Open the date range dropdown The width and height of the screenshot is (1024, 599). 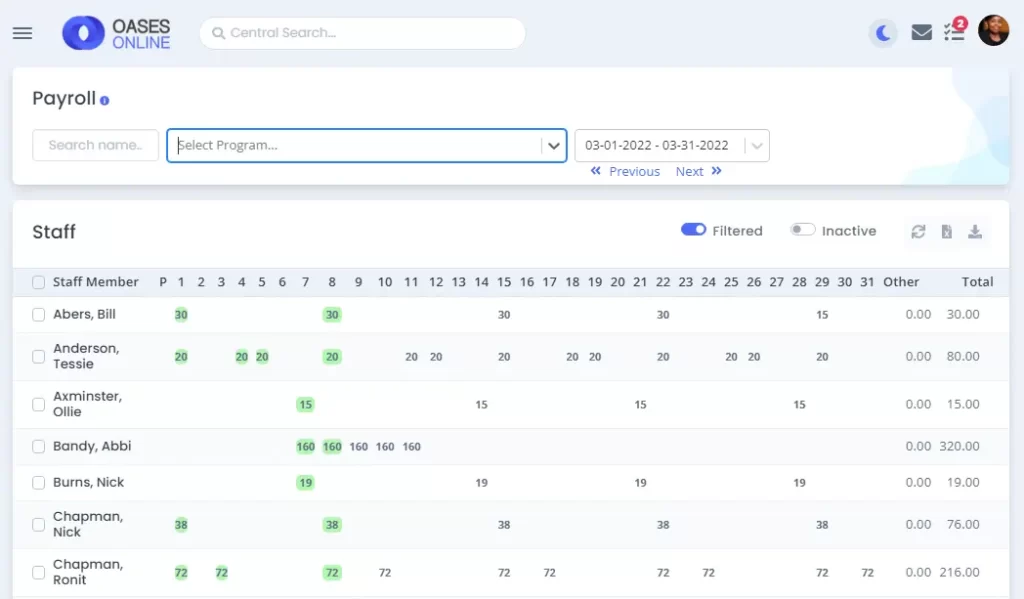click(x=757, y=146)
